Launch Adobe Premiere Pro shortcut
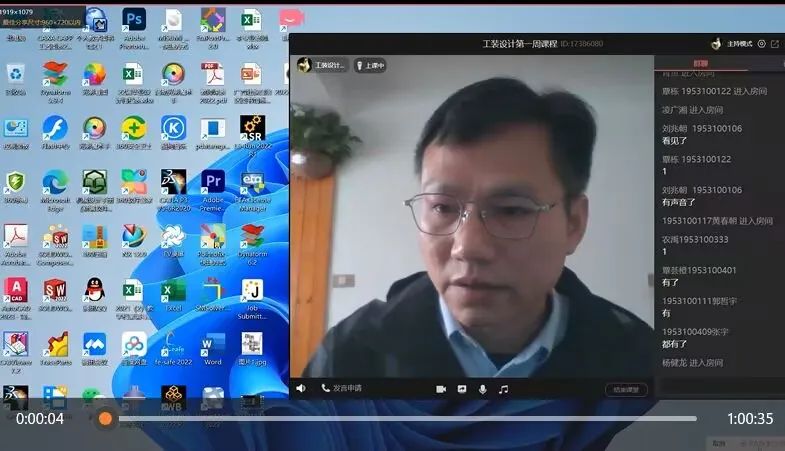Screen dimensions: 785x451 coord(212,182)
